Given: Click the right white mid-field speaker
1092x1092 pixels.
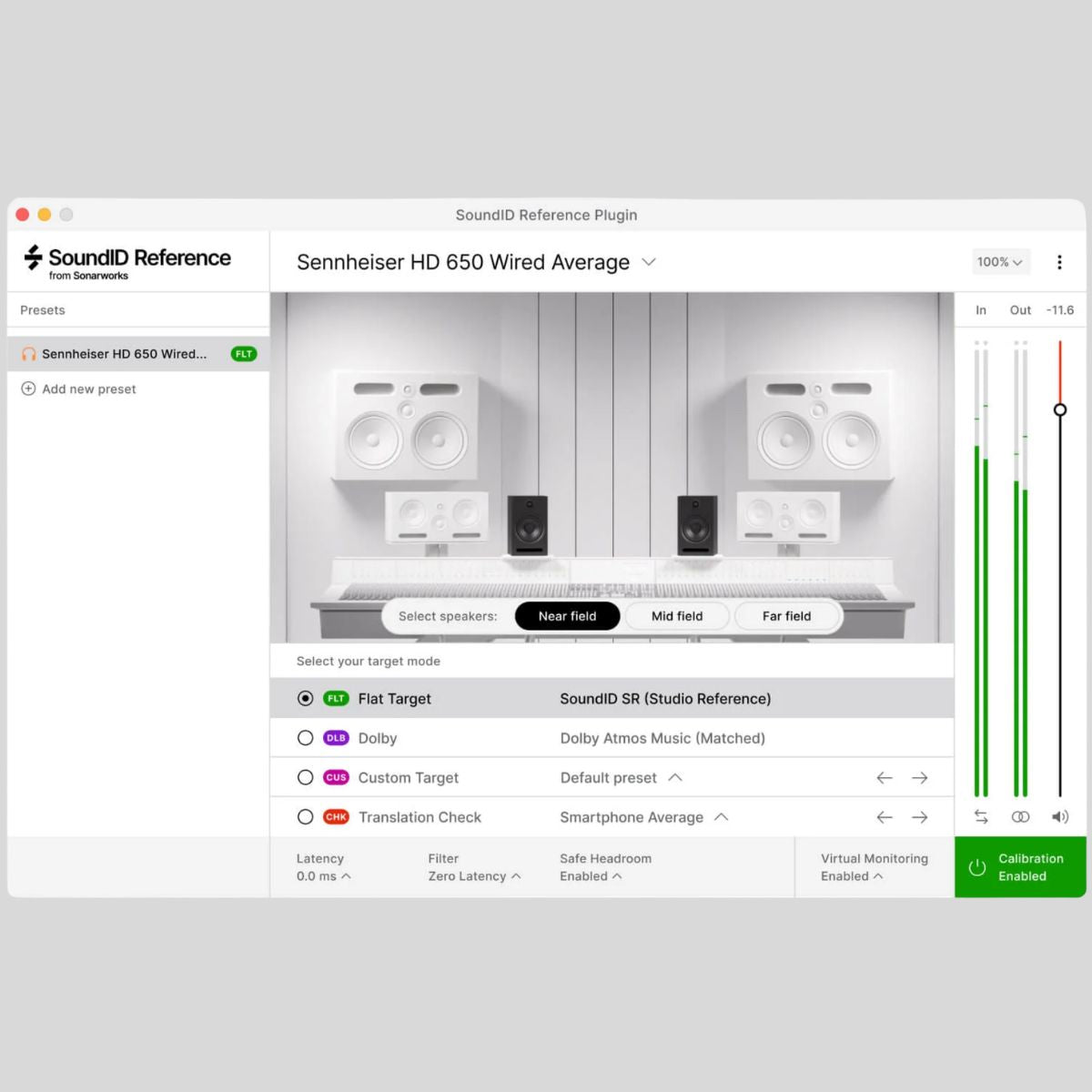Looking at the screenshot, I should 788,517.
